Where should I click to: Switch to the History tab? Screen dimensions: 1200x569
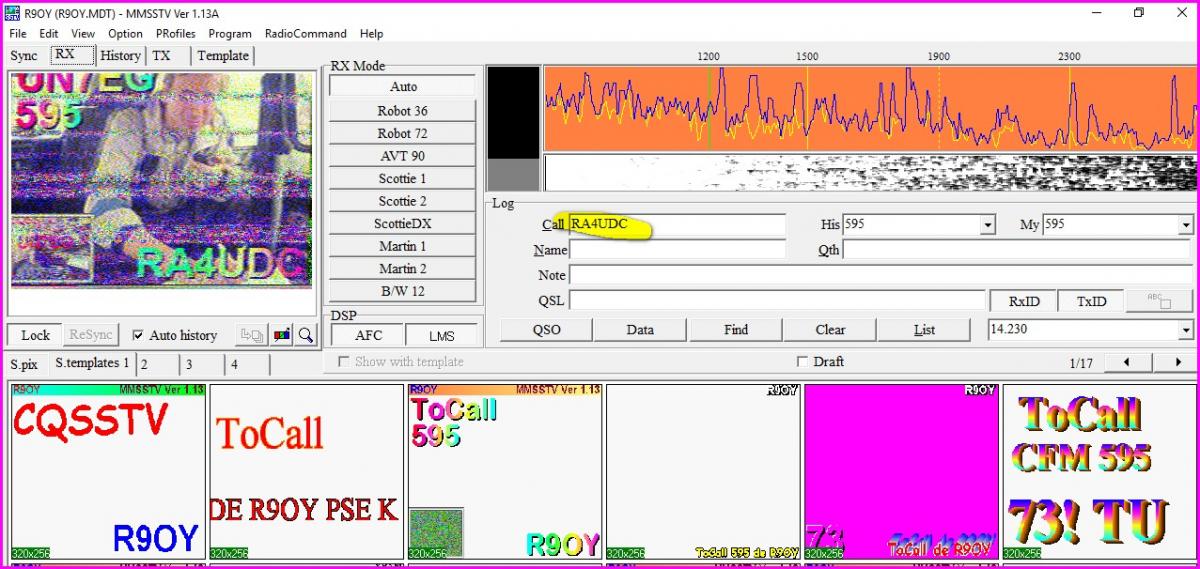[x=120, y=56]
